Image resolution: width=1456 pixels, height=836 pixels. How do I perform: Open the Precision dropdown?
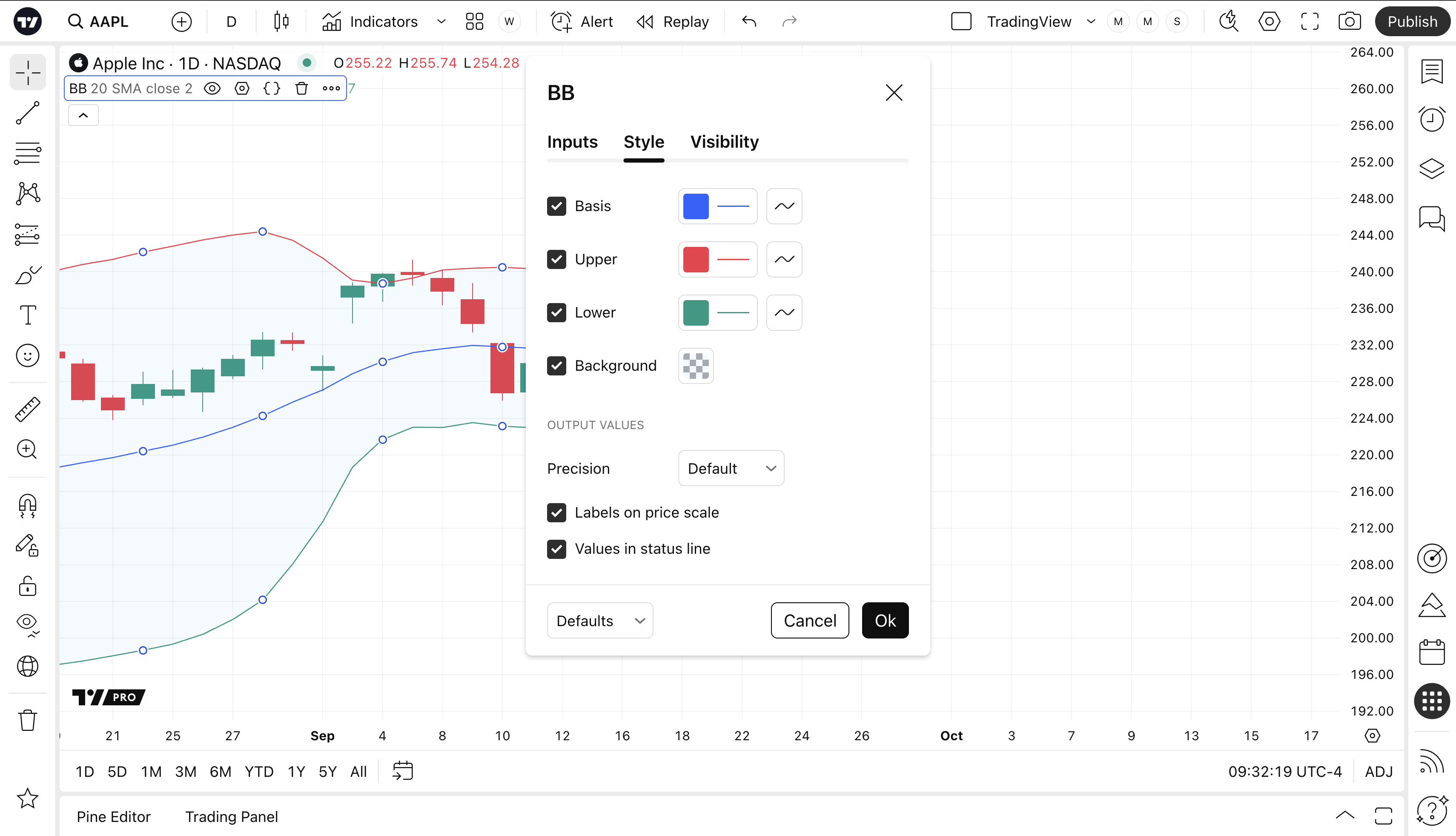(x=731, y=469)
